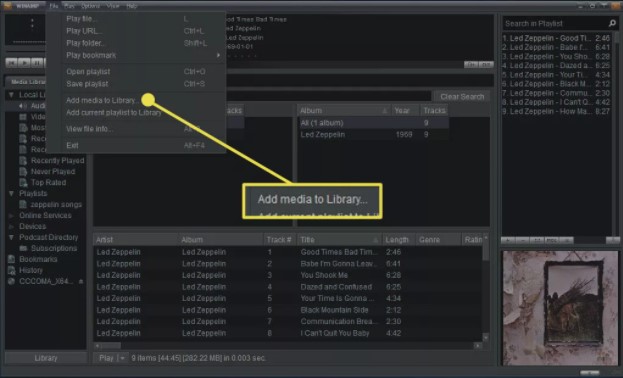This screenshot has width=623, height=378.
Task: Choose Exit from the File menu
Action: (136, 145)
